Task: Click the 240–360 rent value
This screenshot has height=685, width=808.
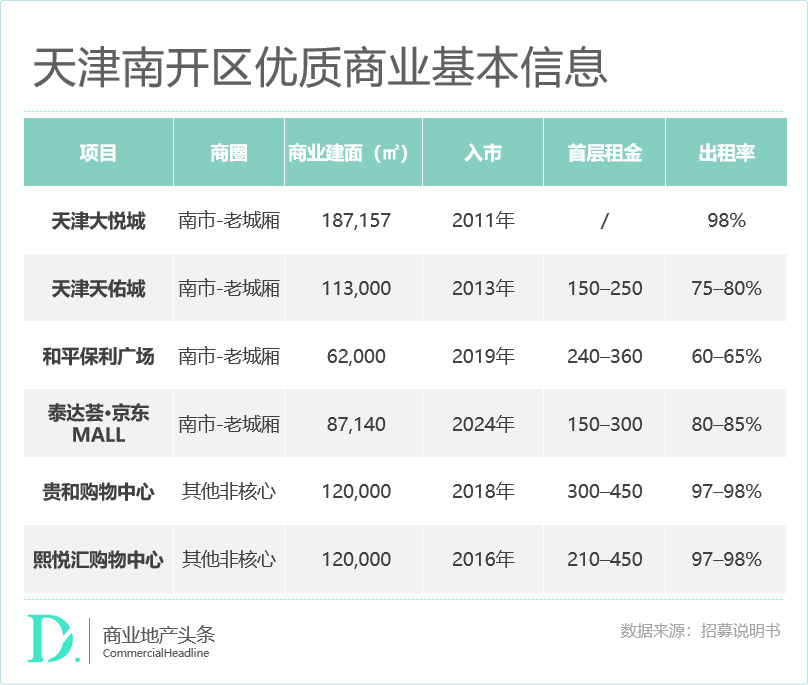Action: pyautogui.click(x=604, y=356)
